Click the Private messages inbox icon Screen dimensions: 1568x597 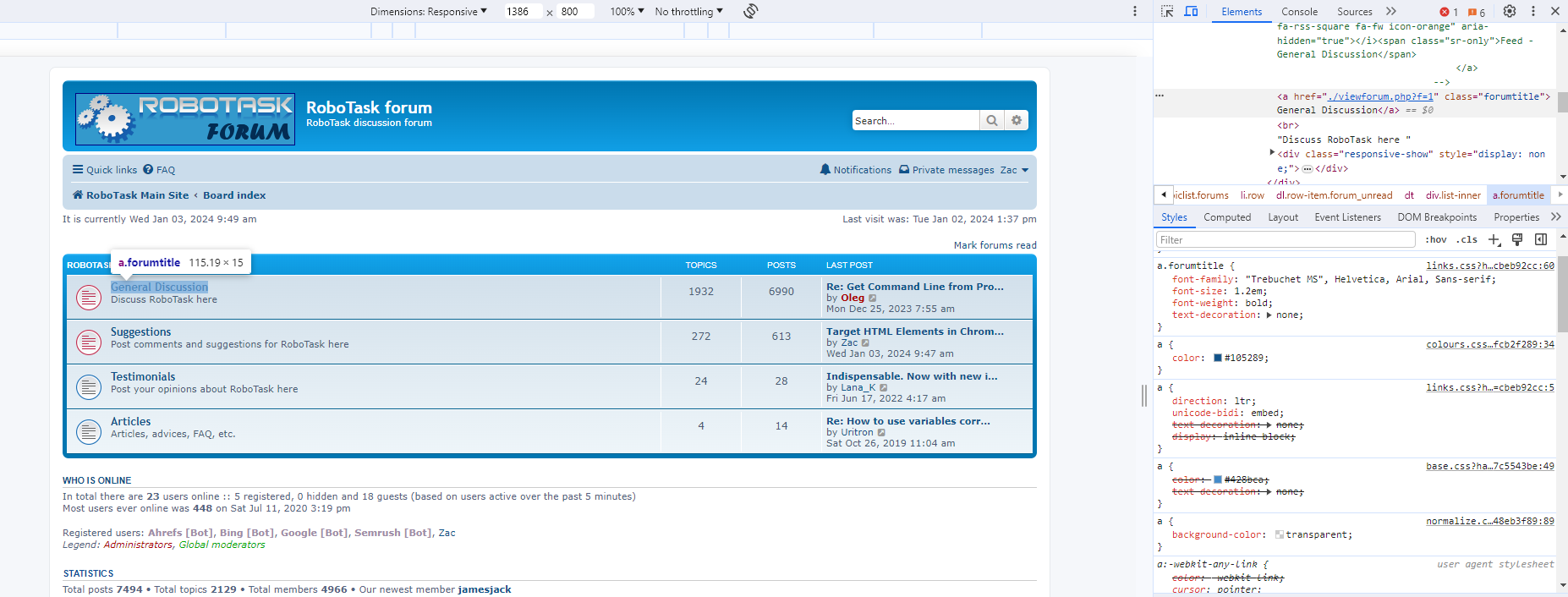pos(904,169)
